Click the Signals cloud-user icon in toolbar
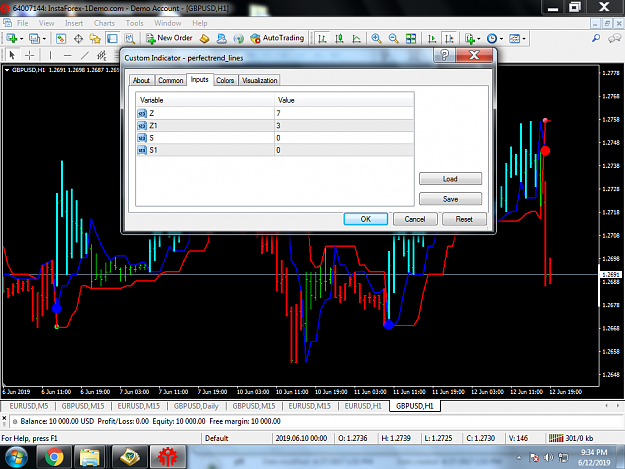 coord(221,39)
